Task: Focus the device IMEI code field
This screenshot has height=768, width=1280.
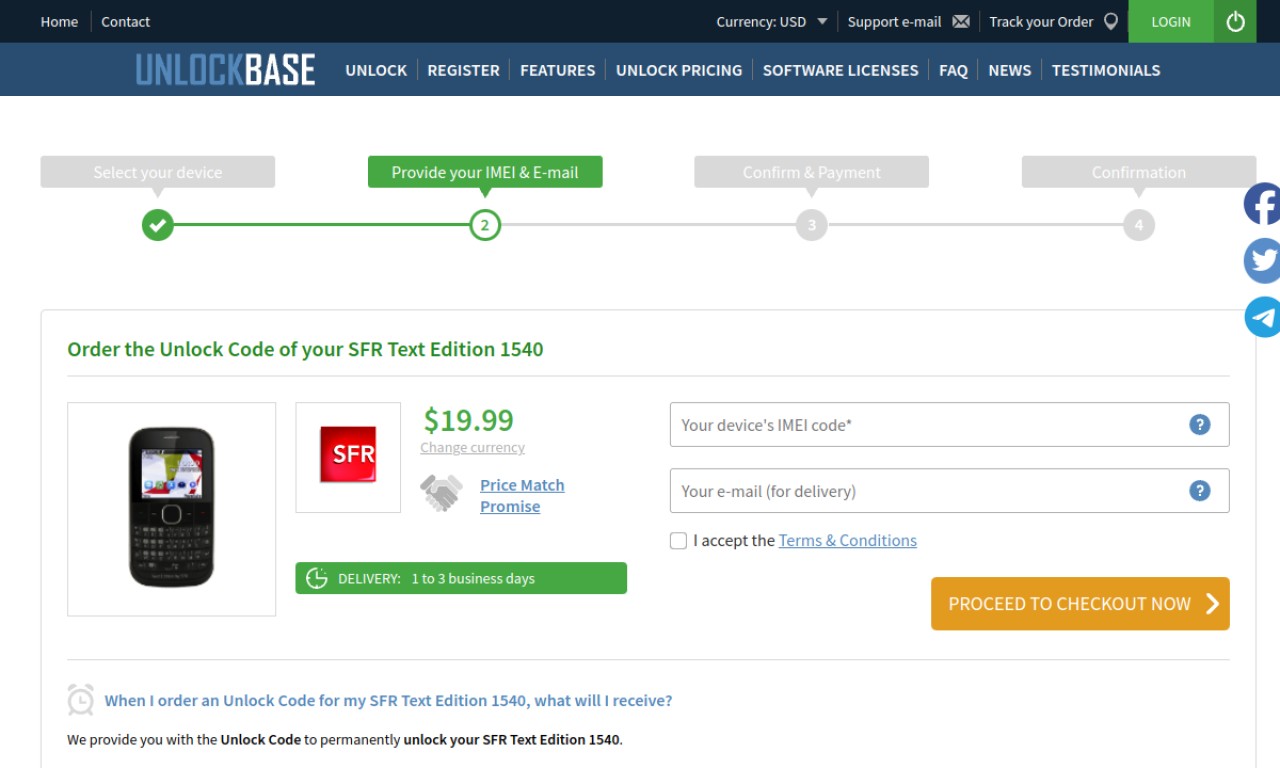Action: coord(949,425)
